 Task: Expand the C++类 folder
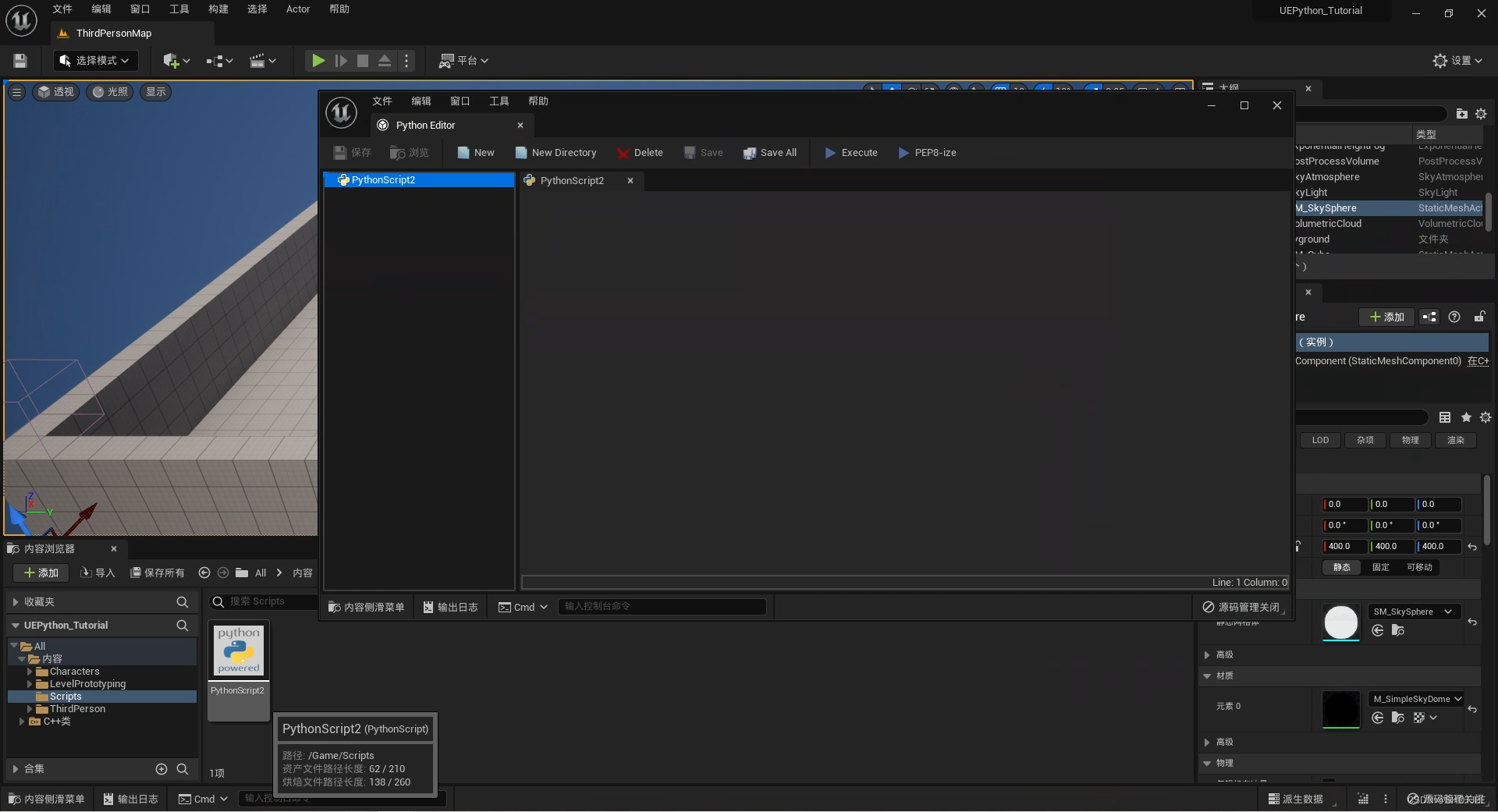point(22,722)
